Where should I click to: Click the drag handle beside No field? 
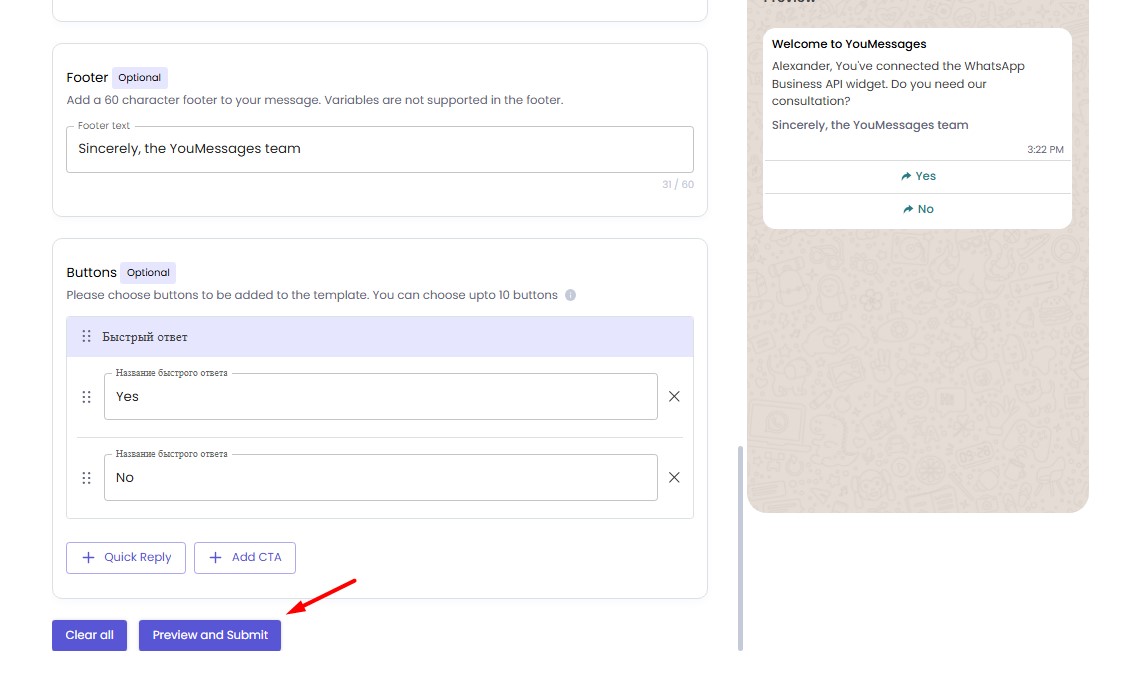point(86,478)
